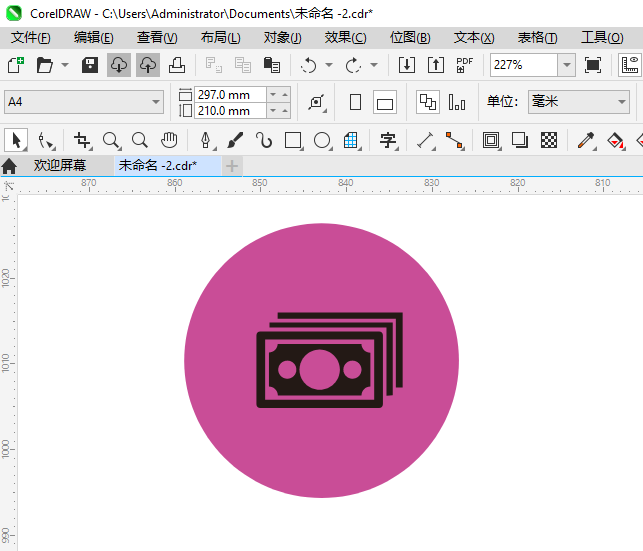643x551 pixels.
Task: Select the first Zoom magnifier tool
Action: [x=111, y=141]
